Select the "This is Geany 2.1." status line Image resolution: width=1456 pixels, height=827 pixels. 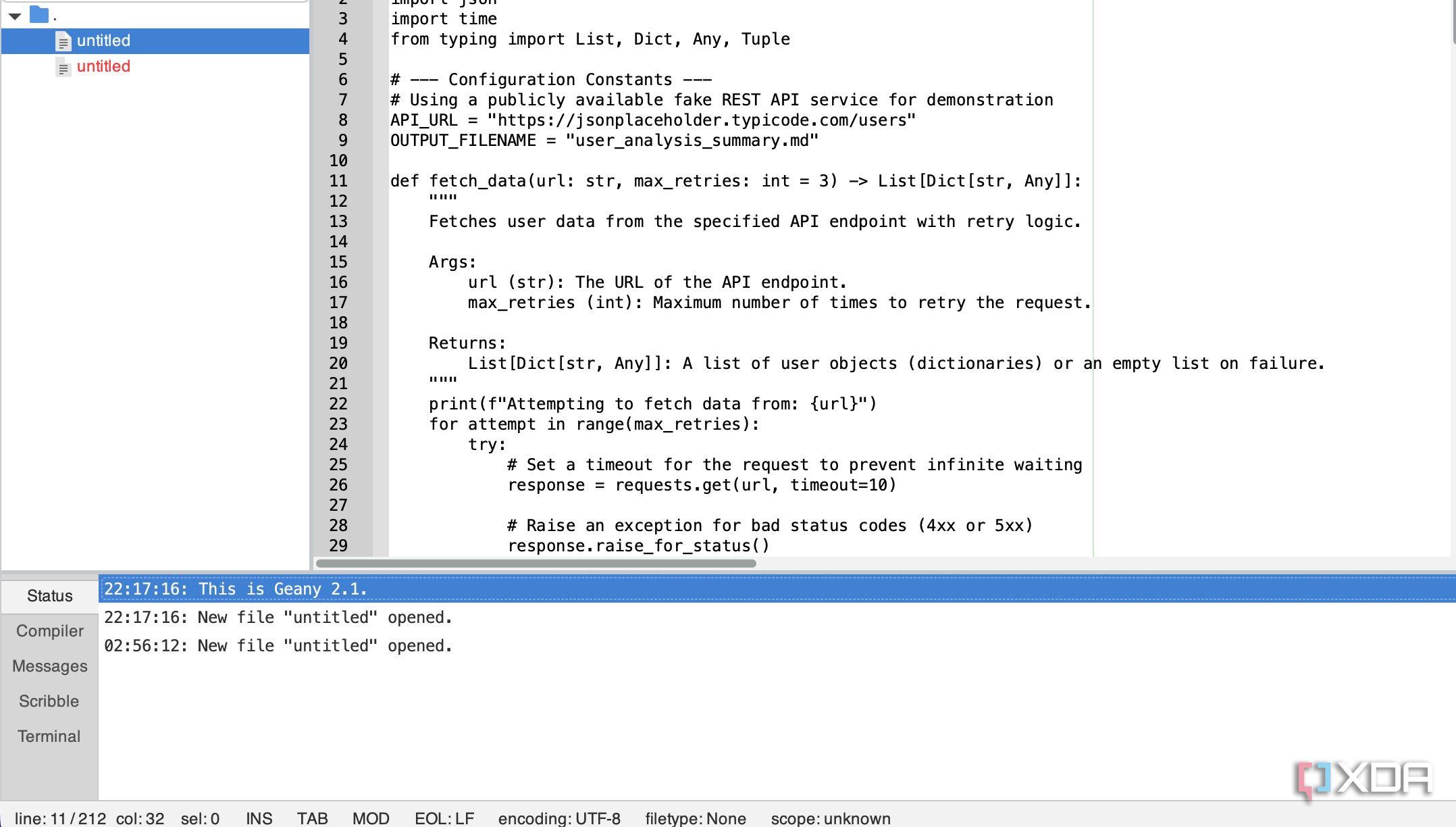pos(777,589)
